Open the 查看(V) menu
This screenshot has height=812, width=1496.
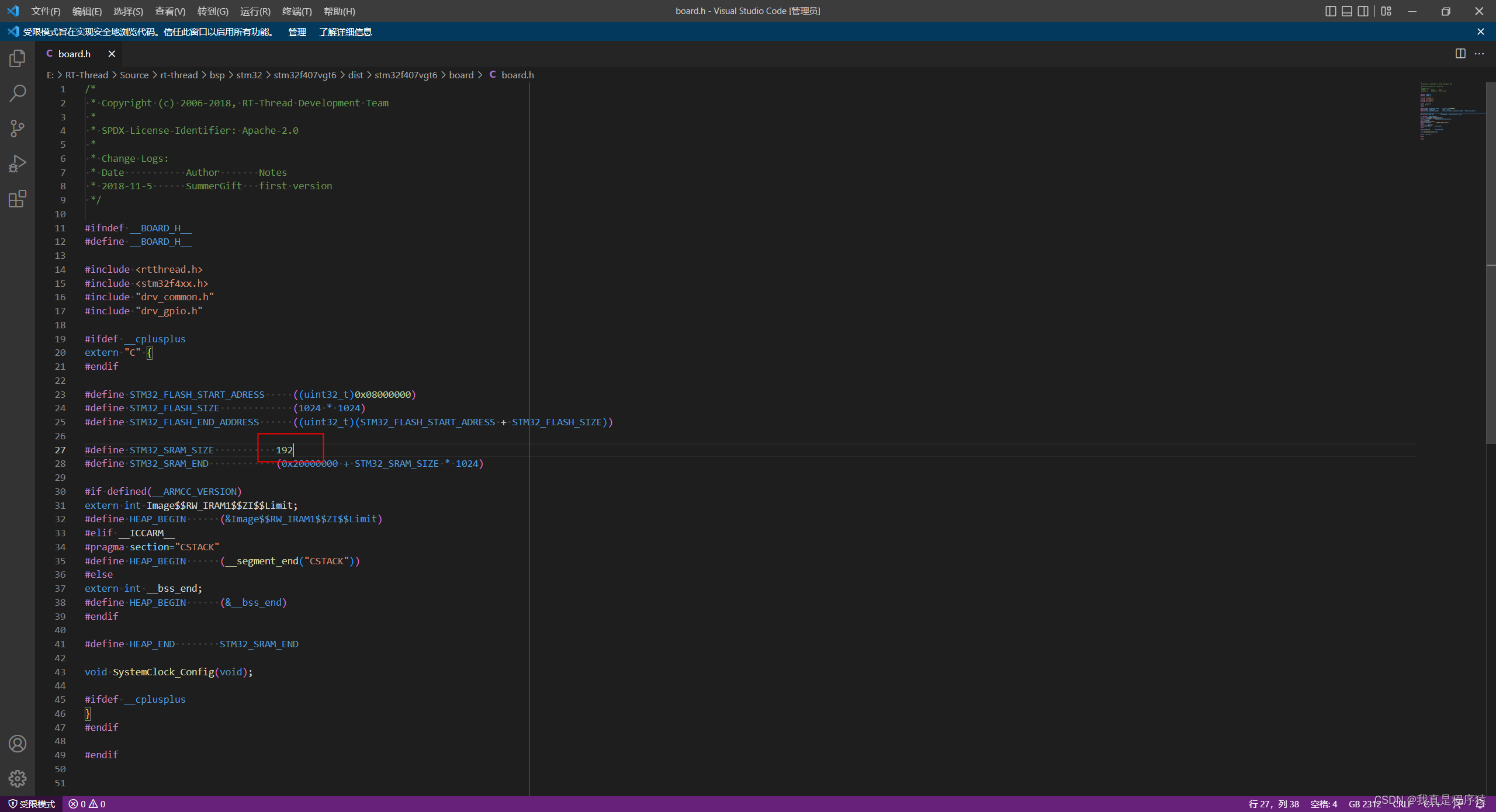pos(170,11)
